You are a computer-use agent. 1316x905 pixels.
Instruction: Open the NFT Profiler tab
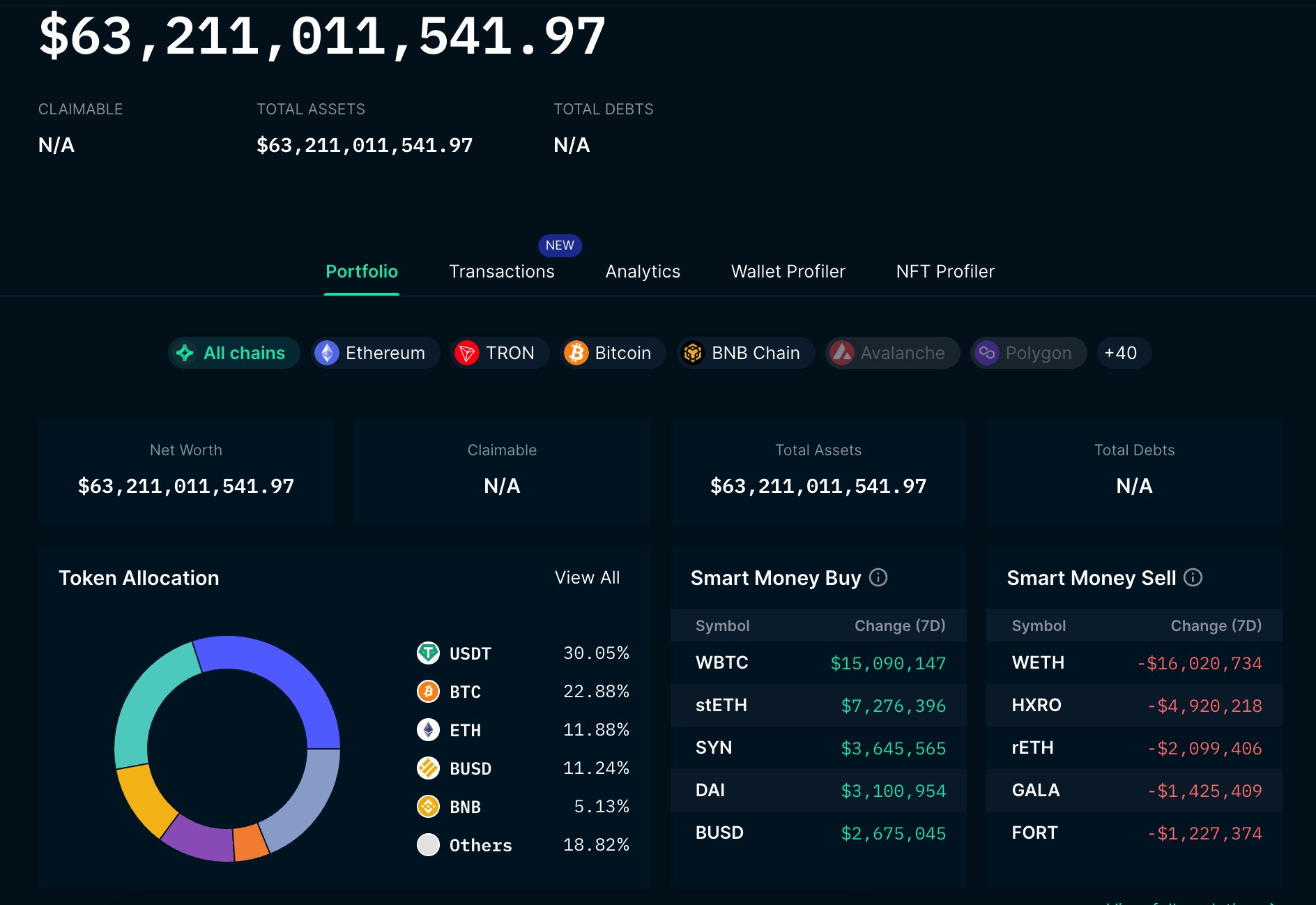[944, 271]
